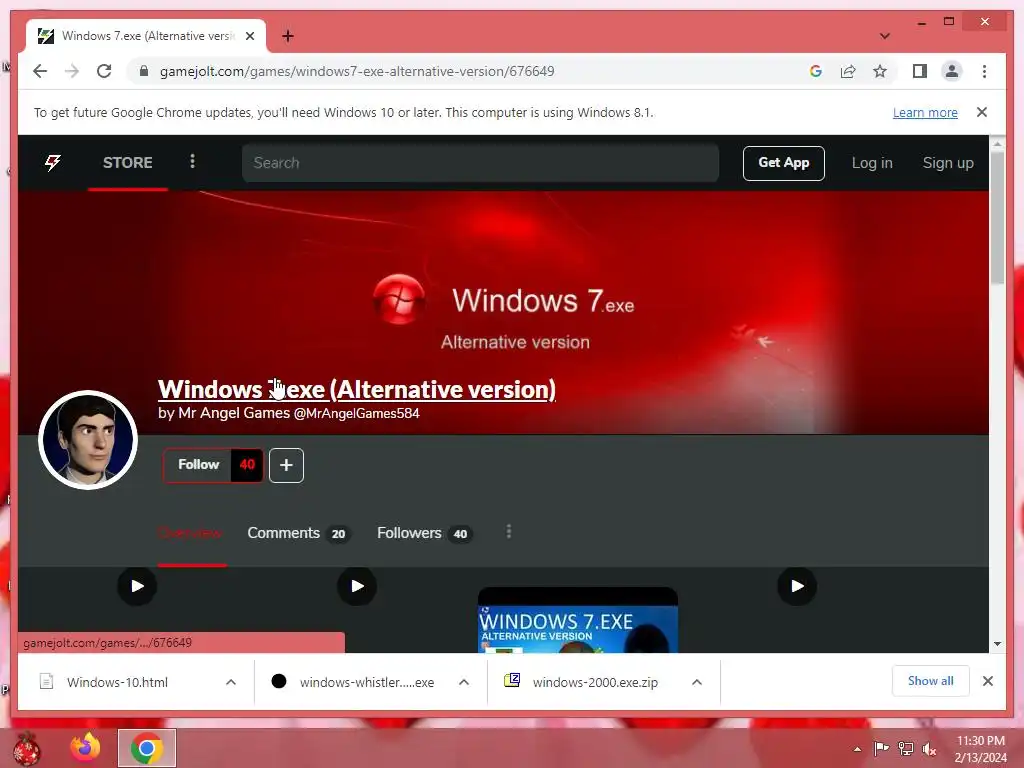Close the downloads bar
The image size is (1024, 768).
pos(987,681)
